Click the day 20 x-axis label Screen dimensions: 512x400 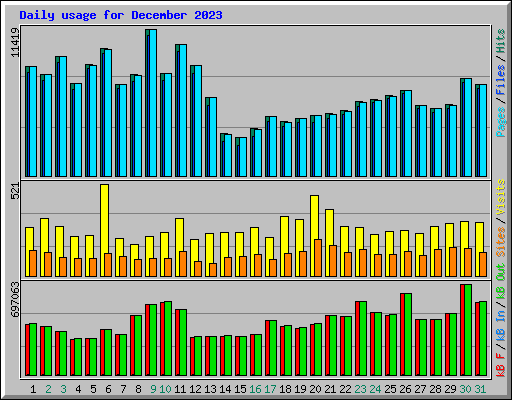coord(315,389)
